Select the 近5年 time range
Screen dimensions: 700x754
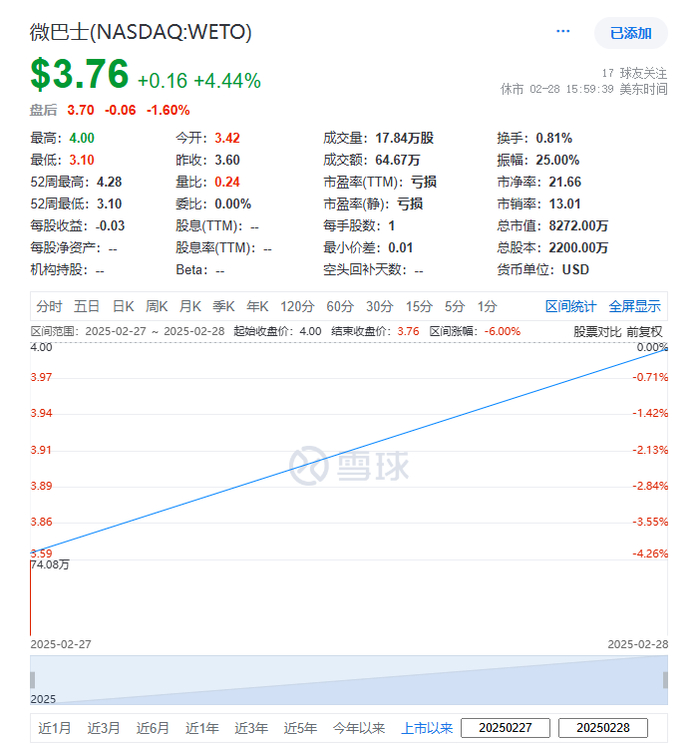coord(300,728)
